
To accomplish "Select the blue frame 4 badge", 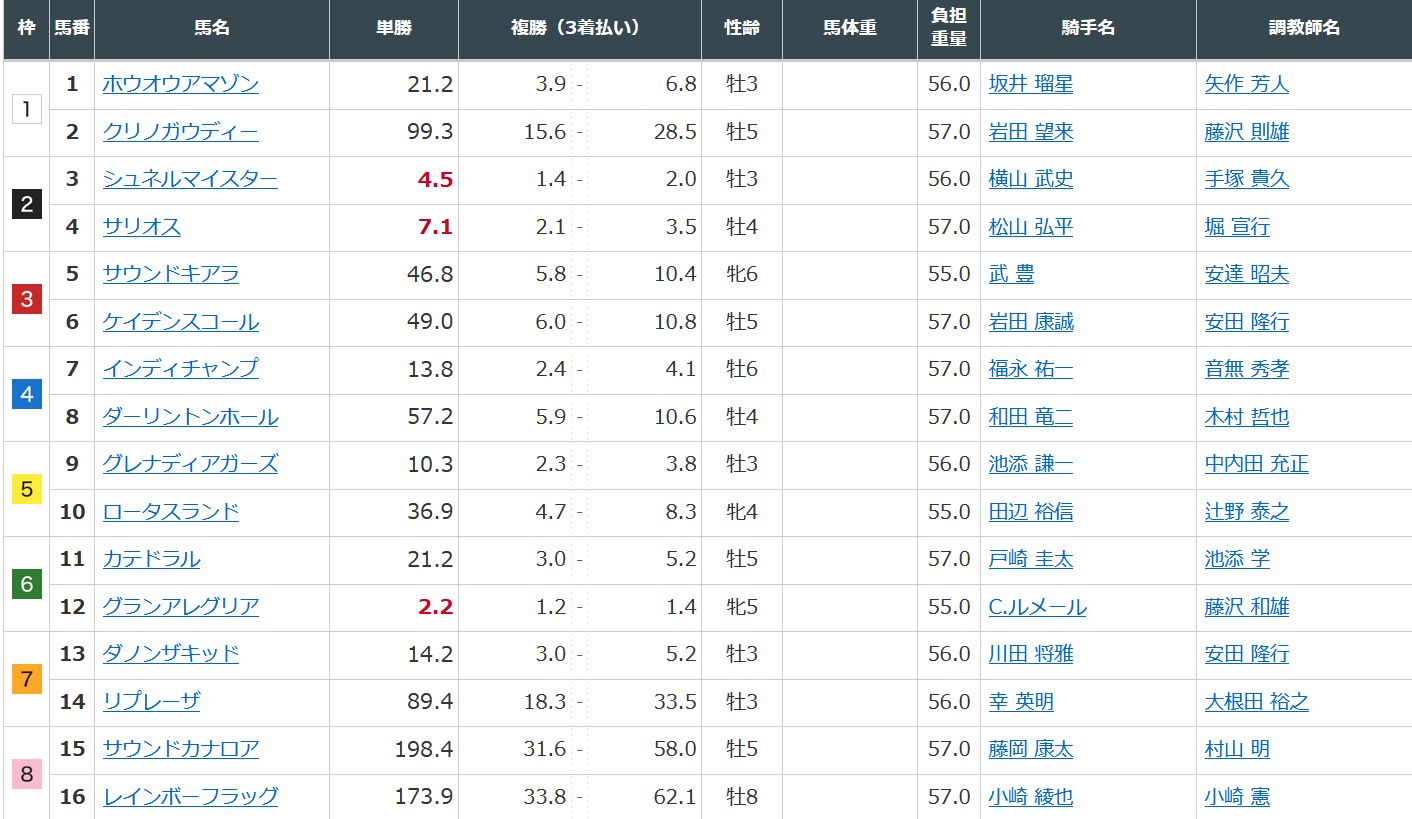I will tap(27, 394).
